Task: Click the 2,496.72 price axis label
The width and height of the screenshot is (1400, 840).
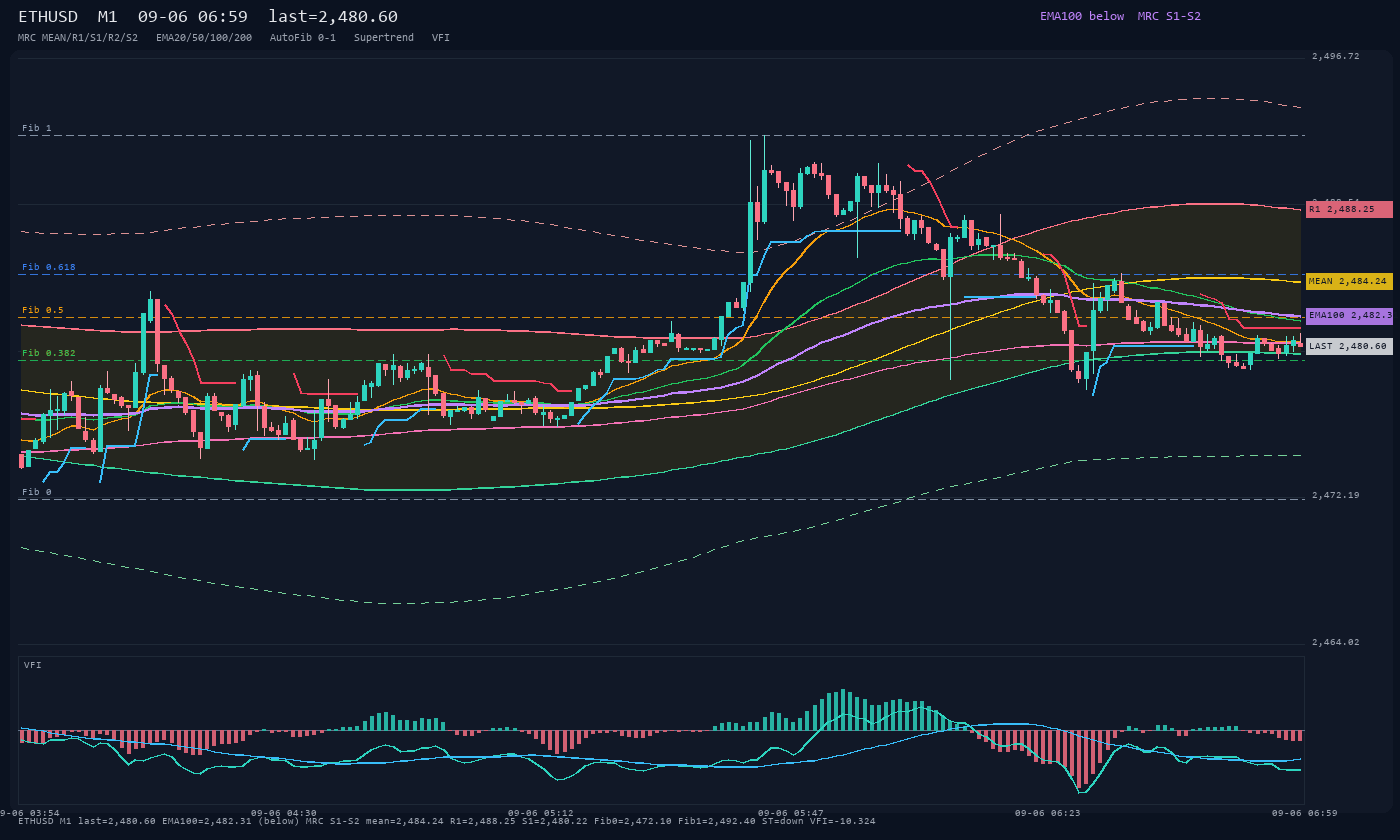Action: [1336, 57]
